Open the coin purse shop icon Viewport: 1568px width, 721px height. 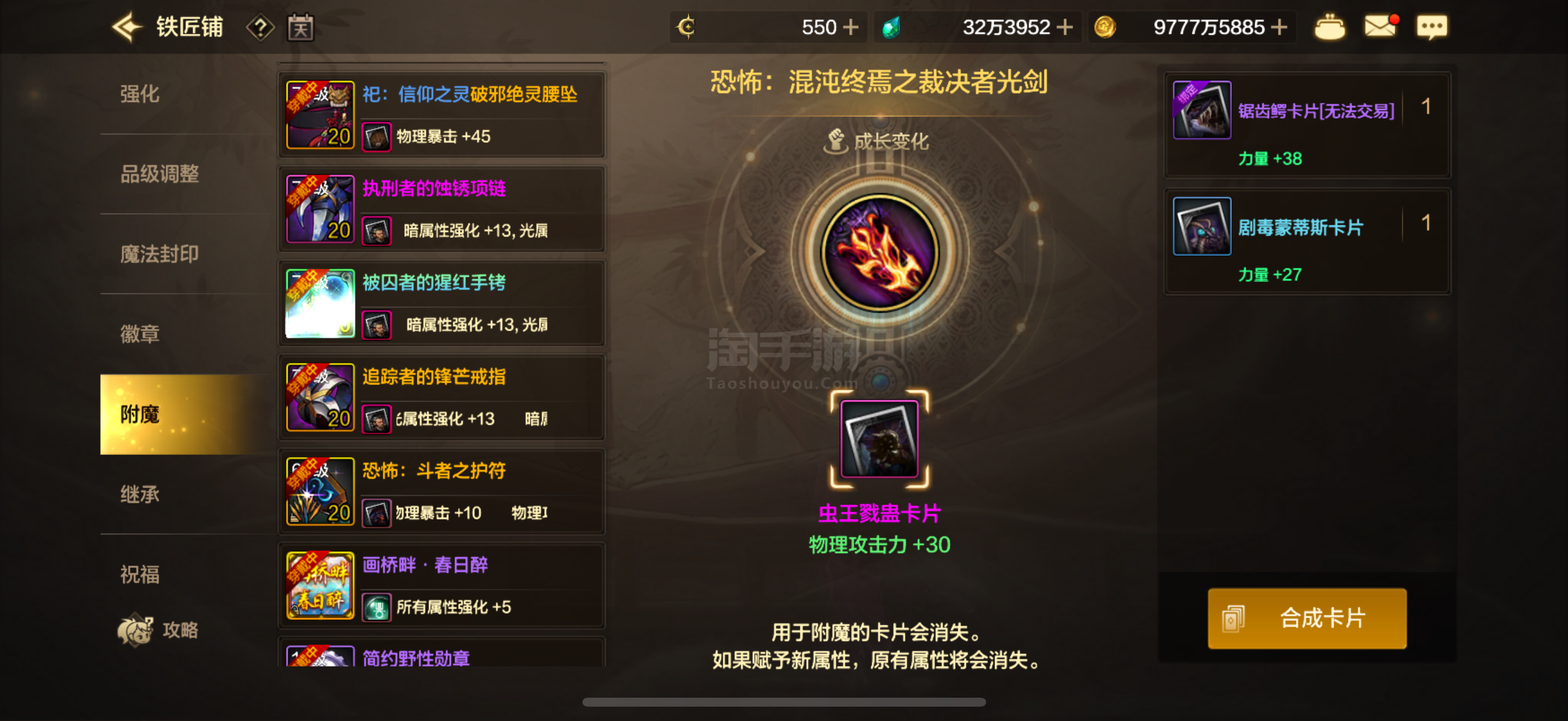point(1329,28)
